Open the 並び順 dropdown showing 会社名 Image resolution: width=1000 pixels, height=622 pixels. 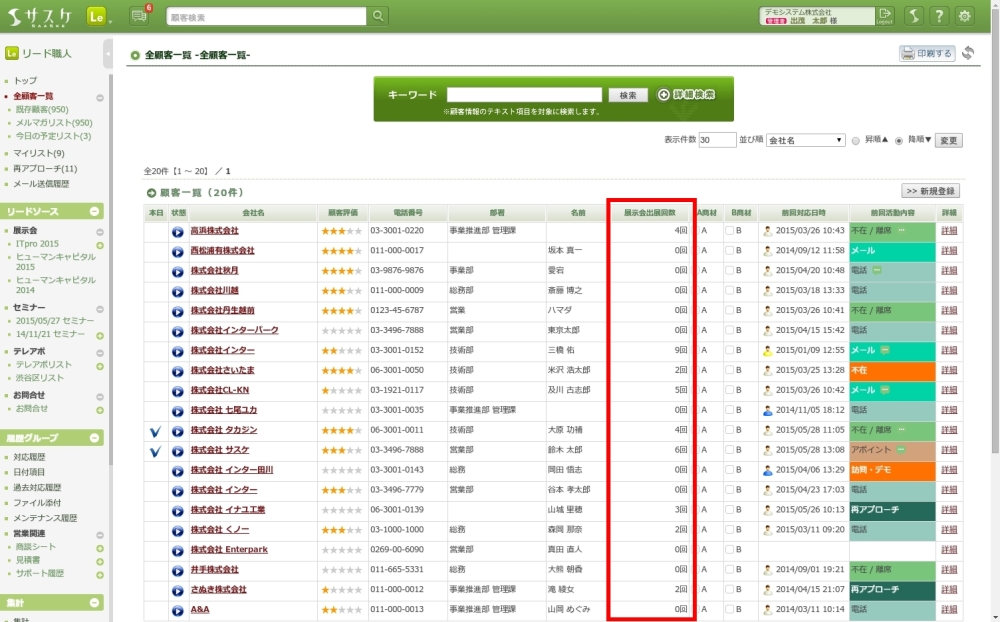pos(806,141)
